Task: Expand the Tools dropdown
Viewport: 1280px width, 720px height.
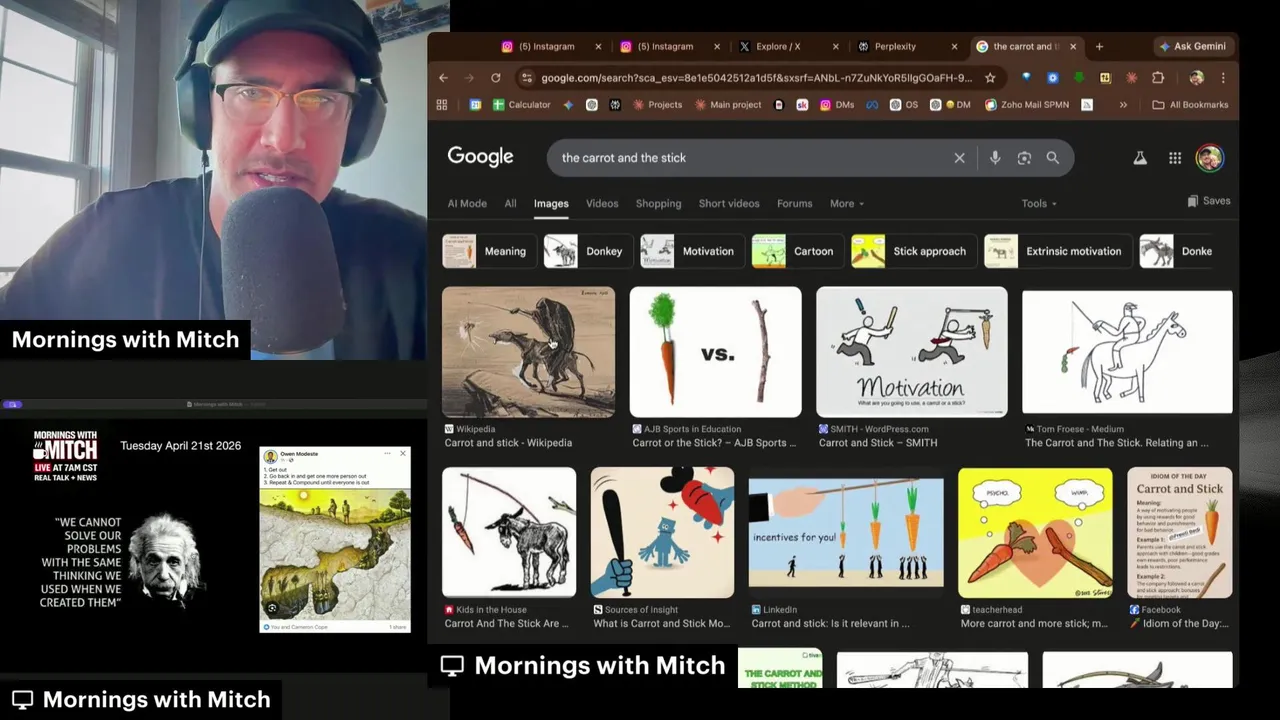Action: coord(1039,204)
